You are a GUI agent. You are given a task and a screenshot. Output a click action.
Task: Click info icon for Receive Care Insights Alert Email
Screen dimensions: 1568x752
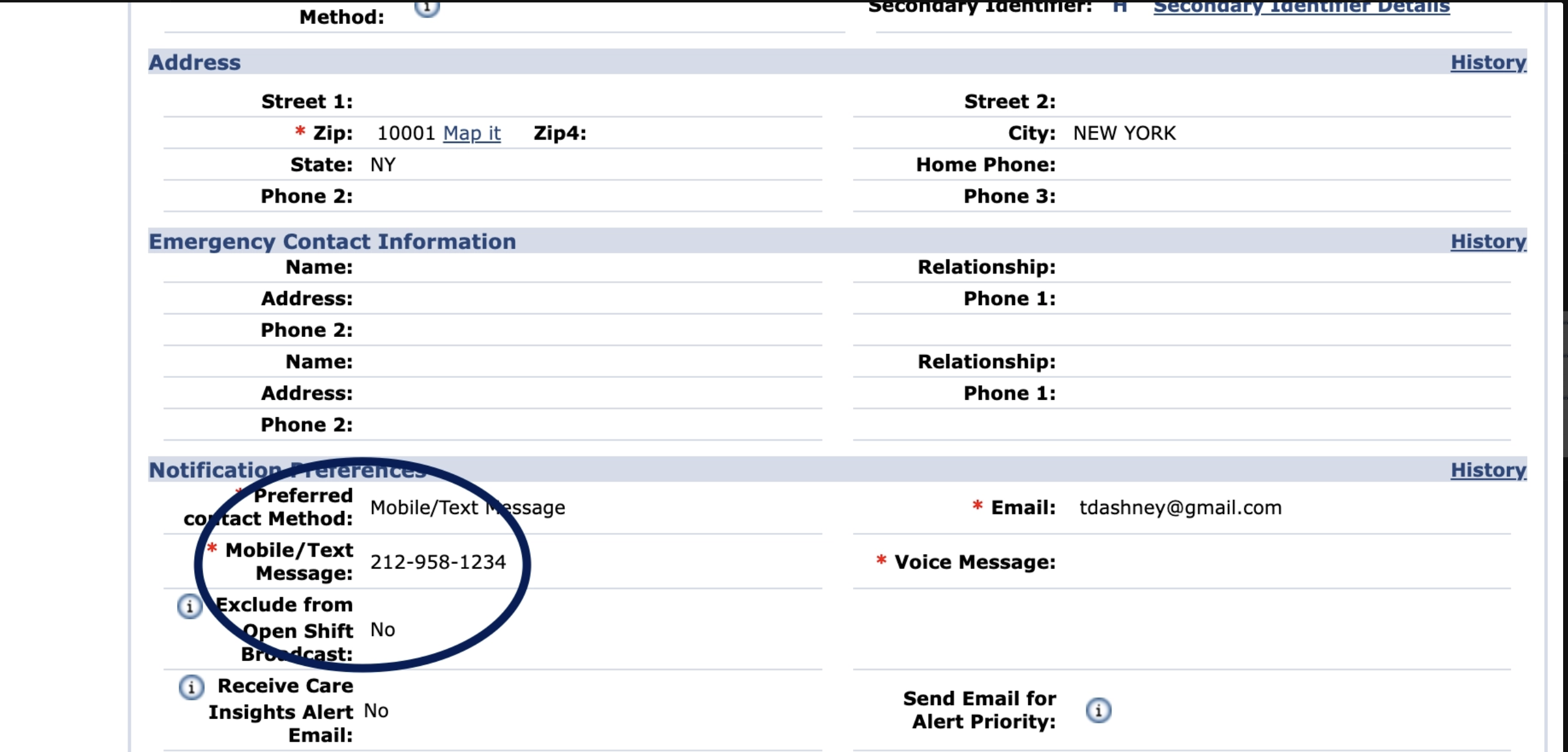pyautogui.click(x=191, y=687)
